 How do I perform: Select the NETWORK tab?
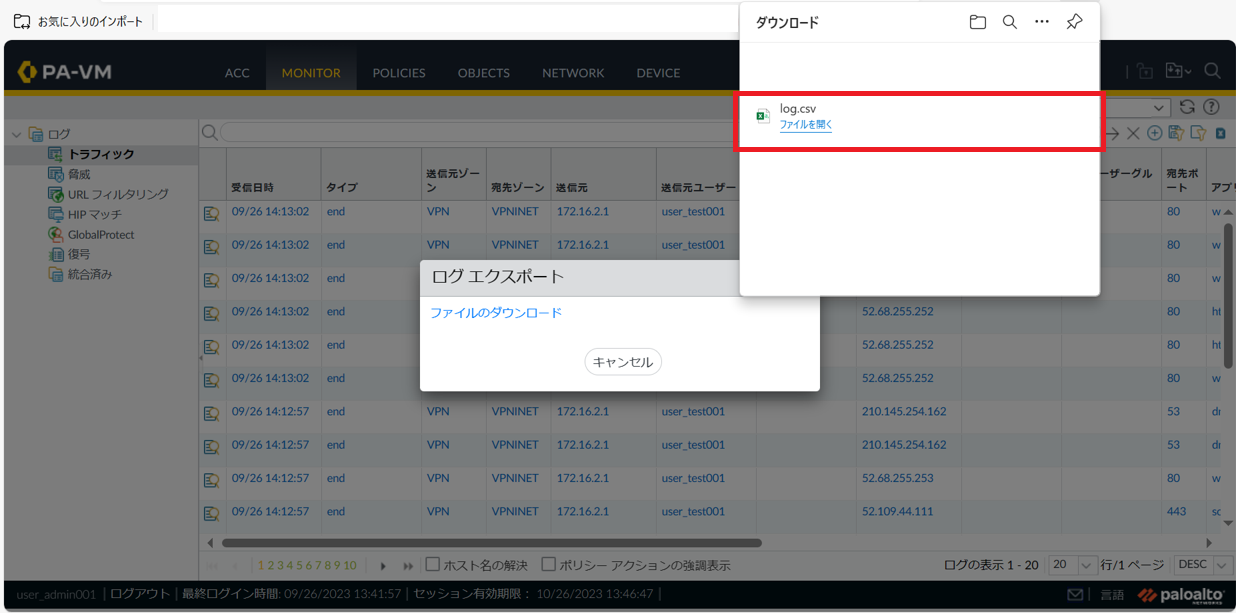[x=573, y=73]
